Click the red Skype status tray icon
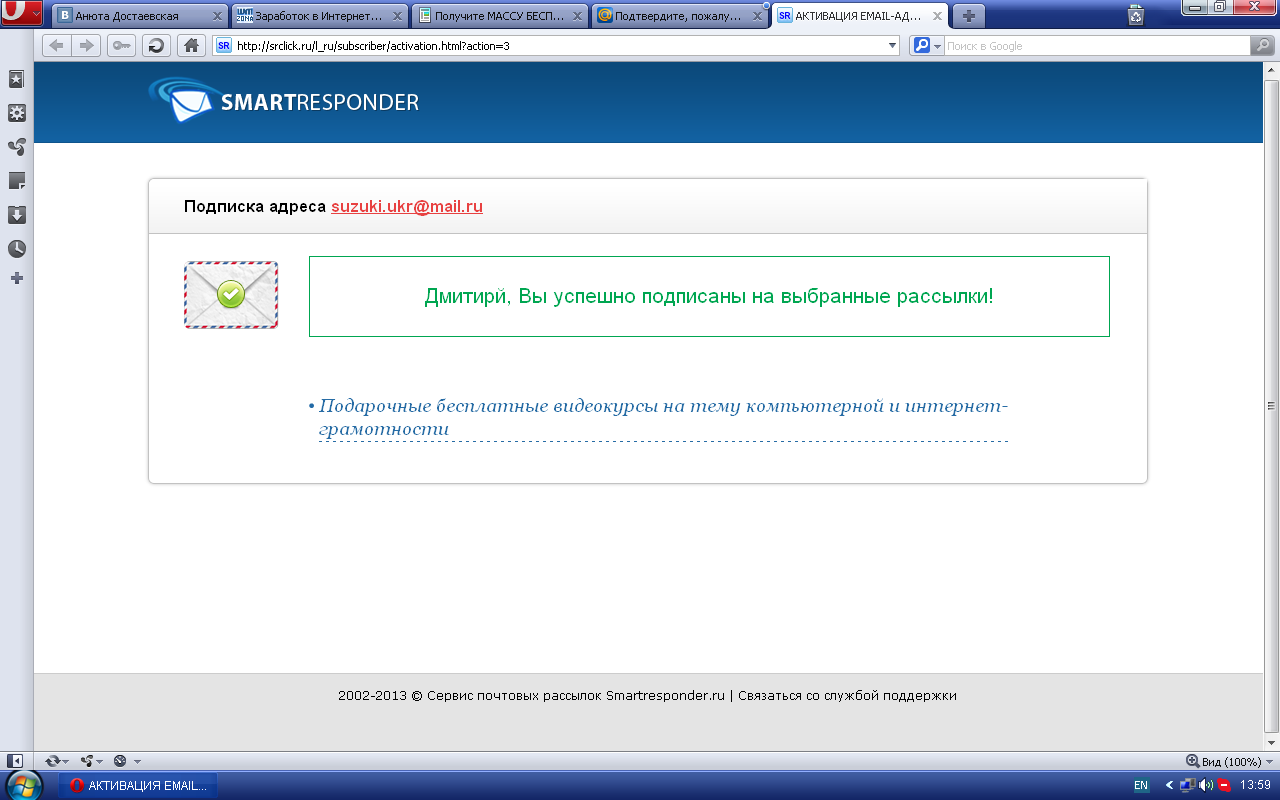Image resolution: width=1280 pixels, height=800 pixels. click(1224, 786)
